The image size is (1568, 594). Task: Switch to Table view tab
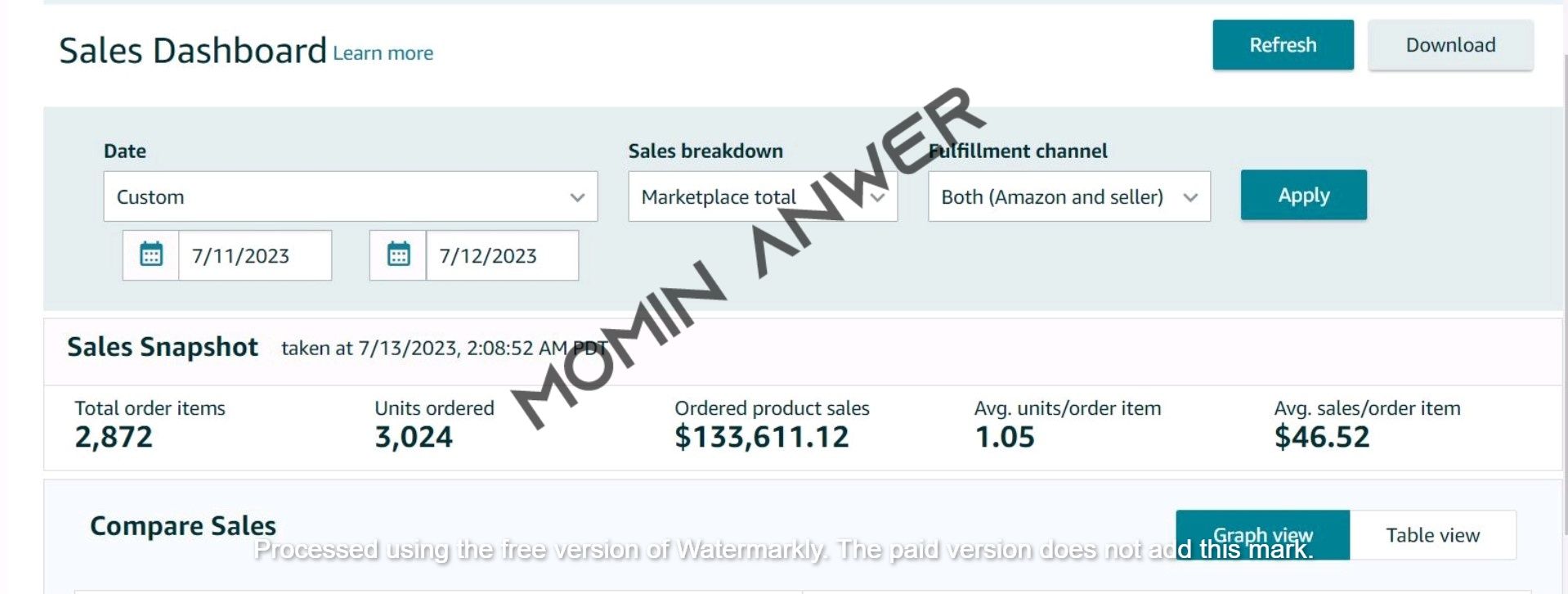[1432, 535]
